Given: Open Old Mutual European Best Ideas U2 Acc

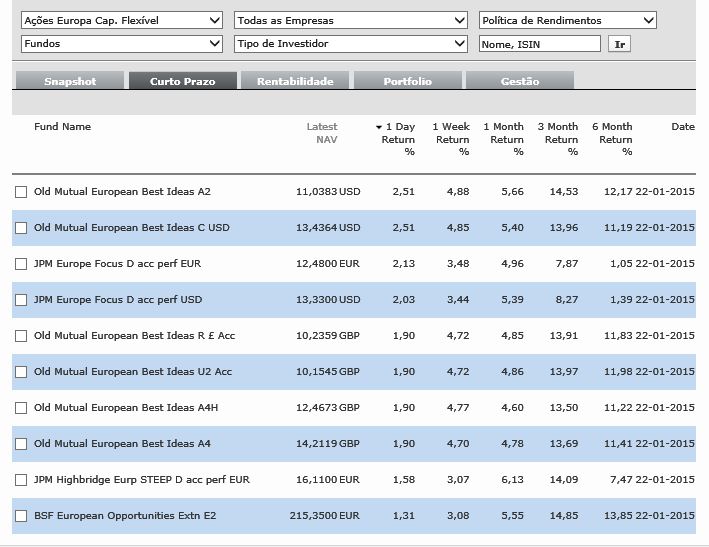Looking at the screenshot, I should [133, 372].
